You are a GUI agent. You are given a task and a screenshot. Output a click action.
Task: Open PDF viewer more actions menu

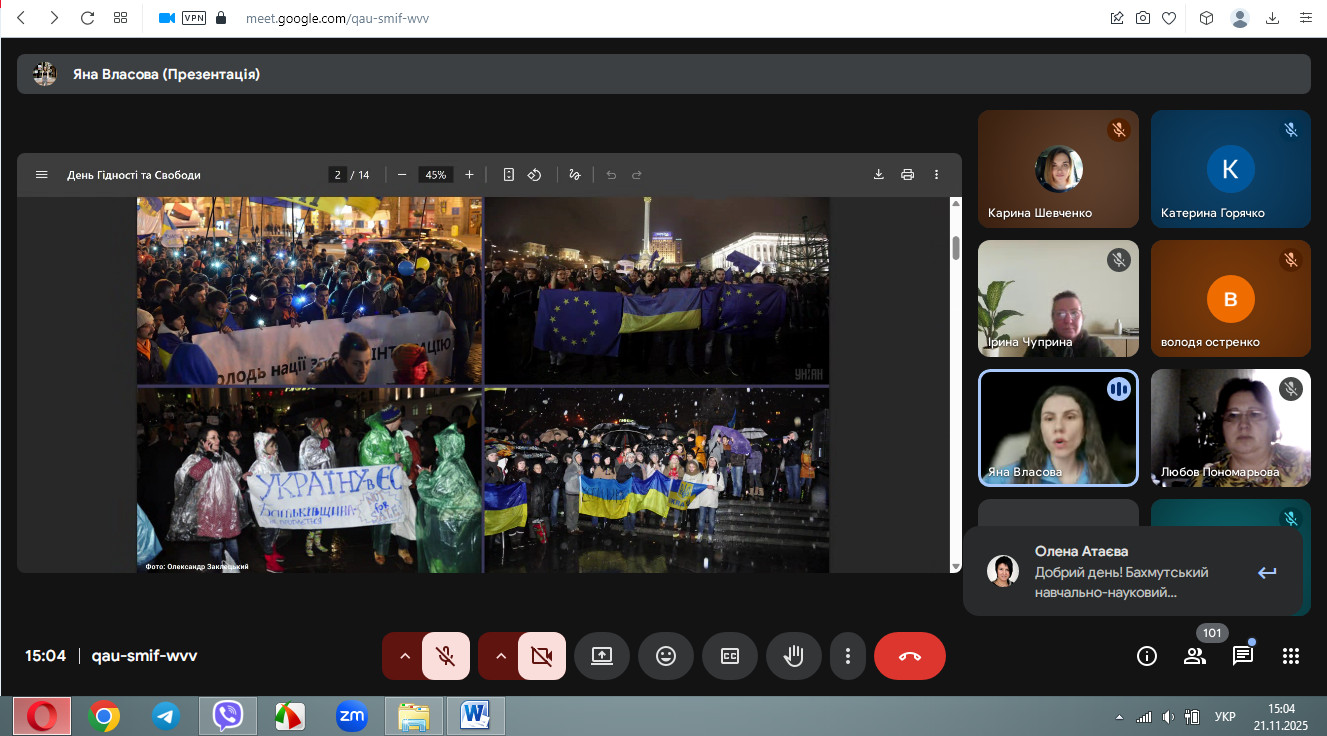(936, 174)
